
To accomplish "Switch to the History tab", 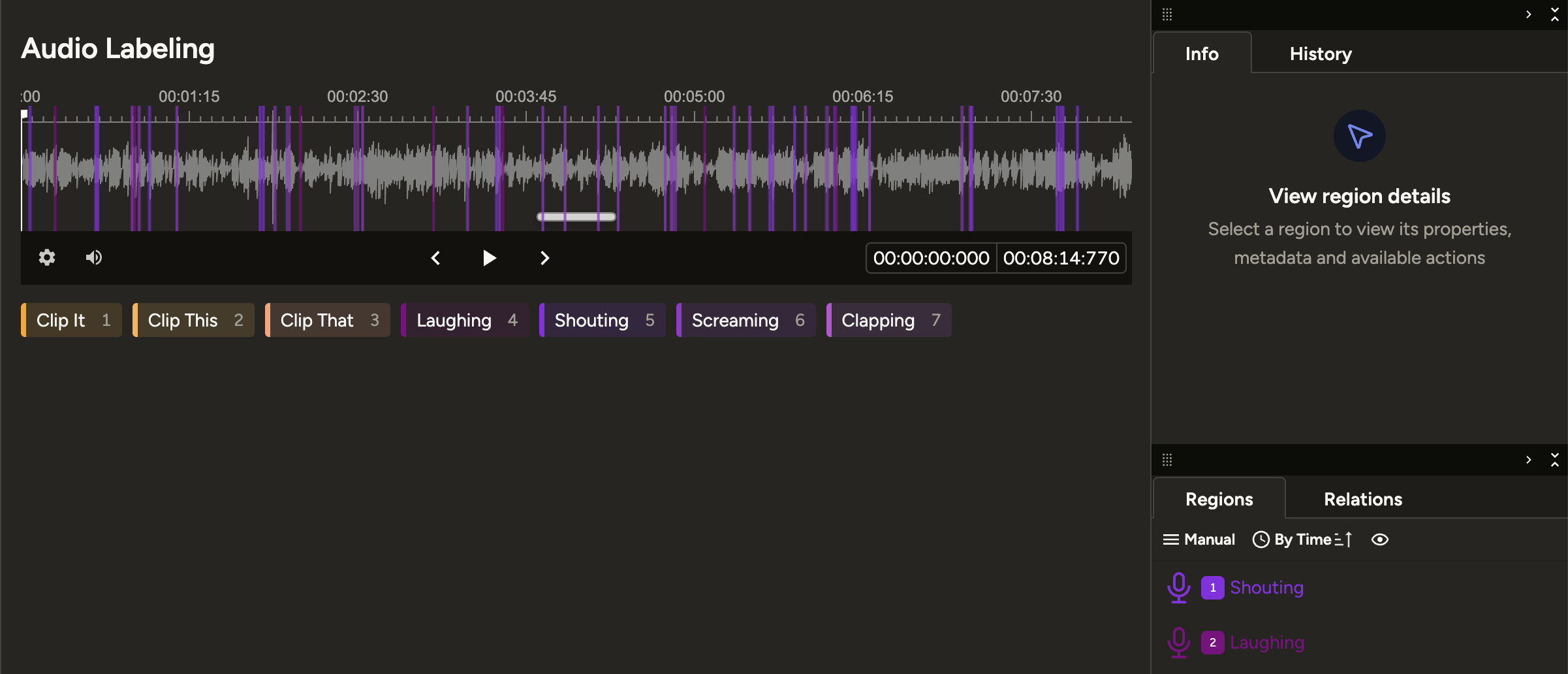I will [1320, 54].
